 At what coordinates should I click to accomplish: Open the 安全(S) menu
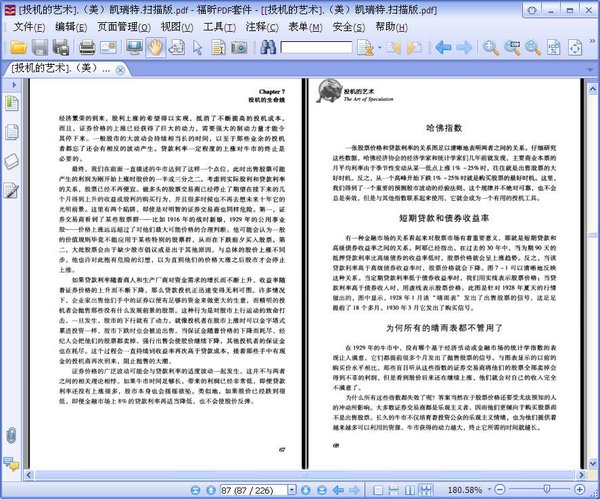(x=349, y=27)
